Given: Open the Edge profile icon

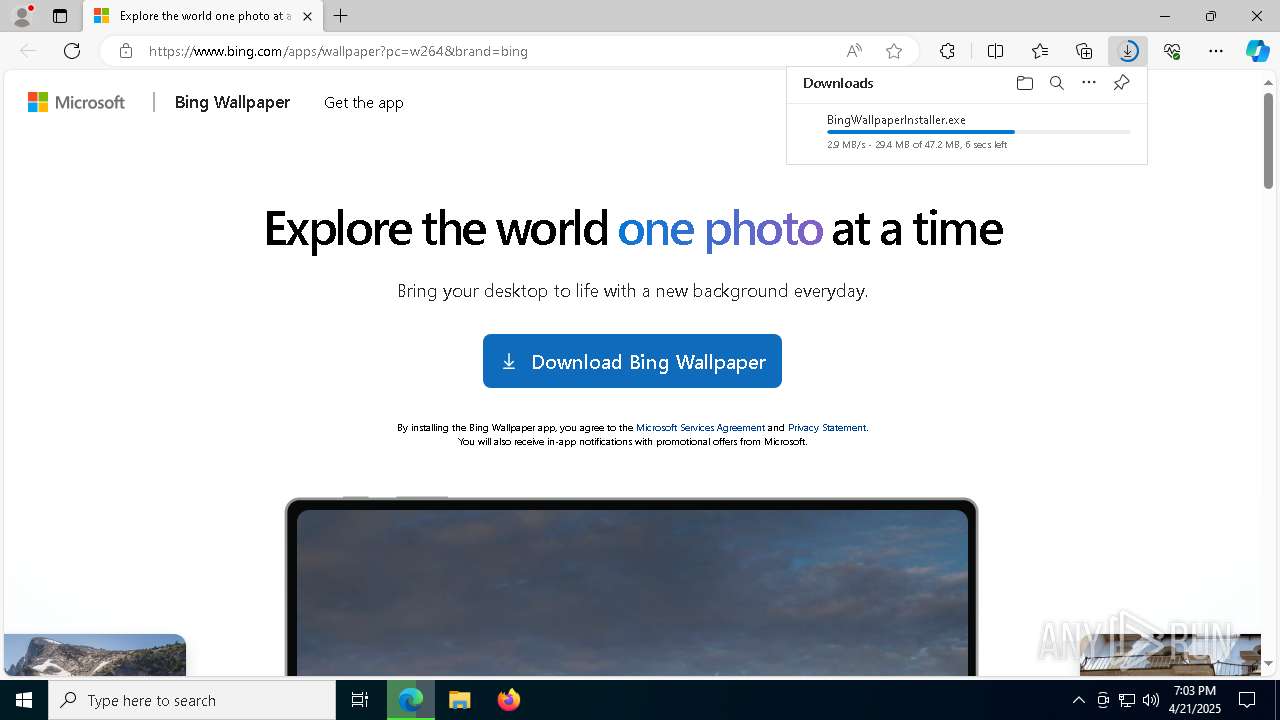Looking at the screenshot, I should coord(22,16).
